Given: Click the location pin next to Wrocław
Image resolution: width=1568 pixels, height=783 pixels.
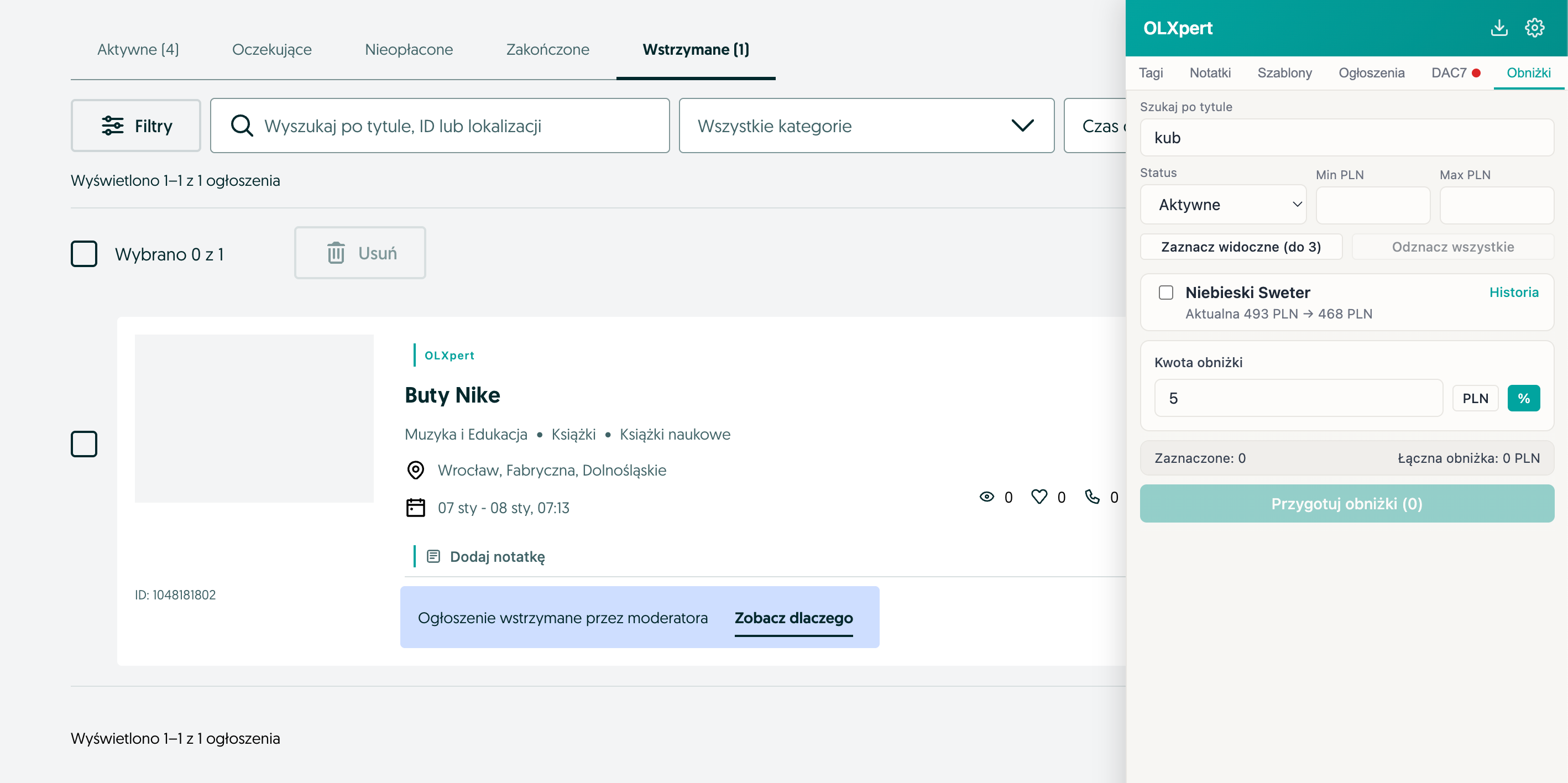Looking at the screenshot, I should [415, 469].
